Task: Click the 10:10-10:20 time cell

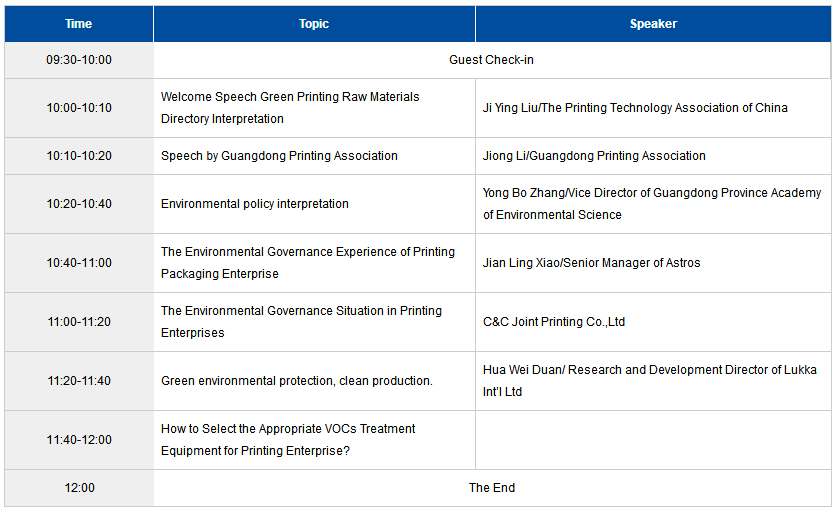Action: click(79, 156)
